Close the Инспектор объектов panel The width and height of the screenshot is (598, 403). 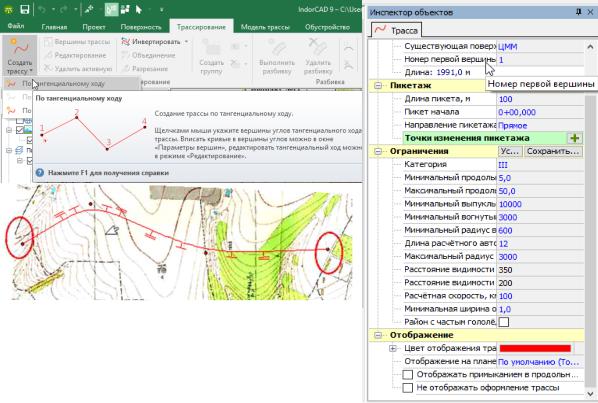coord(590,12)
